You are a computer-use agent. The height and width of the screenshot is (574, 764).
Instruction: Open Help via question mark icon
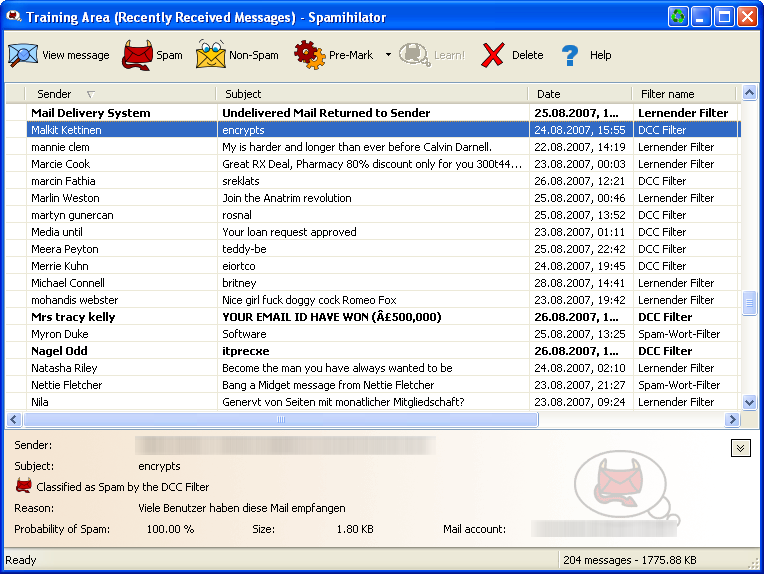pos(570,55)
